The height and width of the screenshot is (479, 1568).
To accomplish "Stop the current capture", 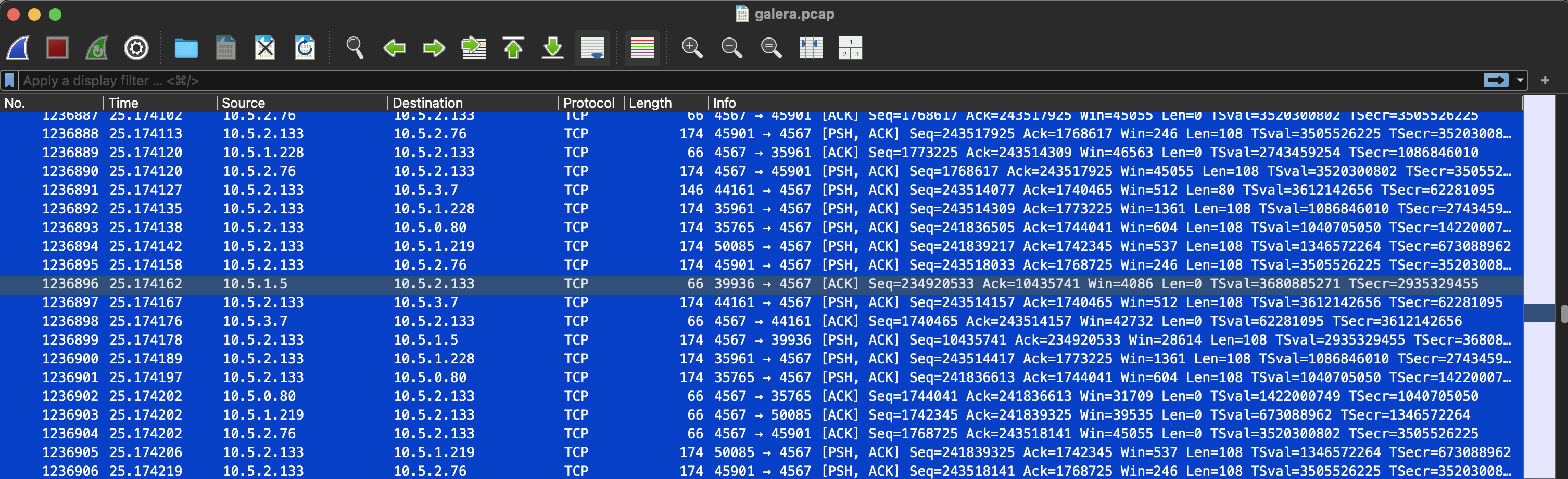I will (x=56, y=49).
